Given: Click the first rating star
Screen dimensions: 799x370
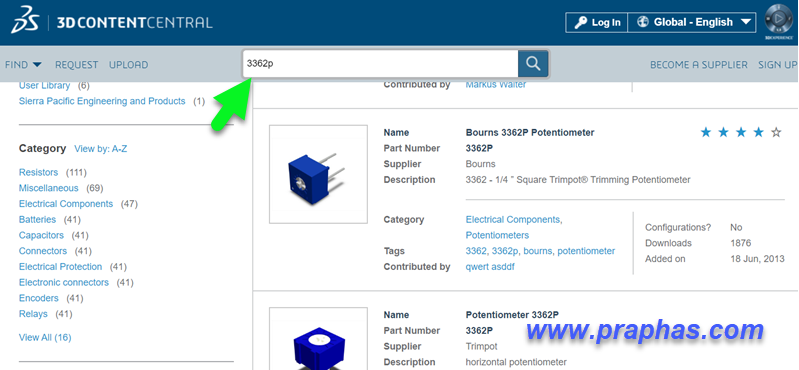Looking at the screenshot, I should [x=706, y=133].
